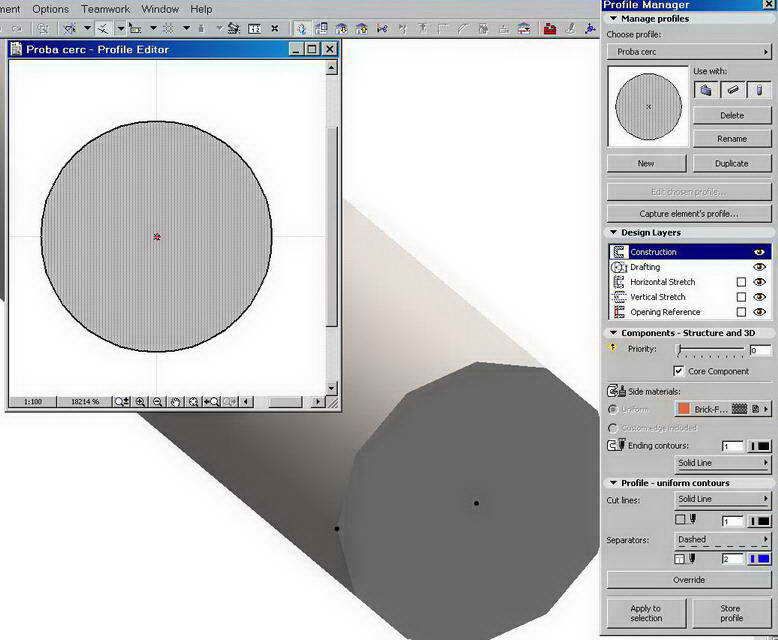Click the set zoom magnifier icon beside 18214 %
The width and height of the screenshot is (778, 640).
[x=122, y=401]
